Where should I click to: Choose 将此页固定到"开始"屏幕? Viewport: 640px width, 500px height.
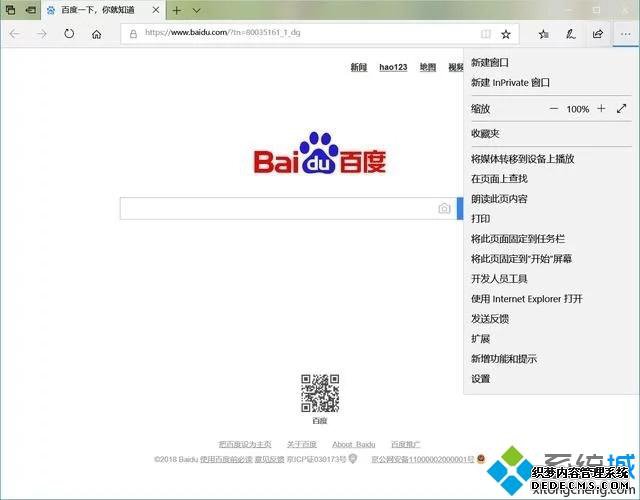pos(521,259)
